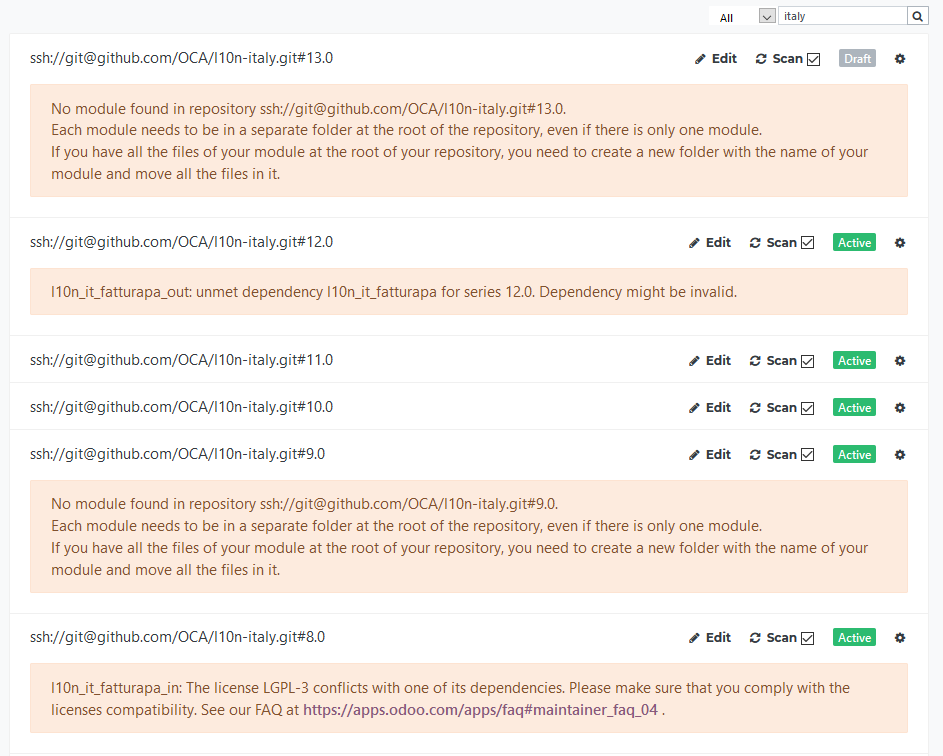Open gear settings for the 12.0 repository
Viewport: 943px width, 756px height.
click(x=899, y=243)
